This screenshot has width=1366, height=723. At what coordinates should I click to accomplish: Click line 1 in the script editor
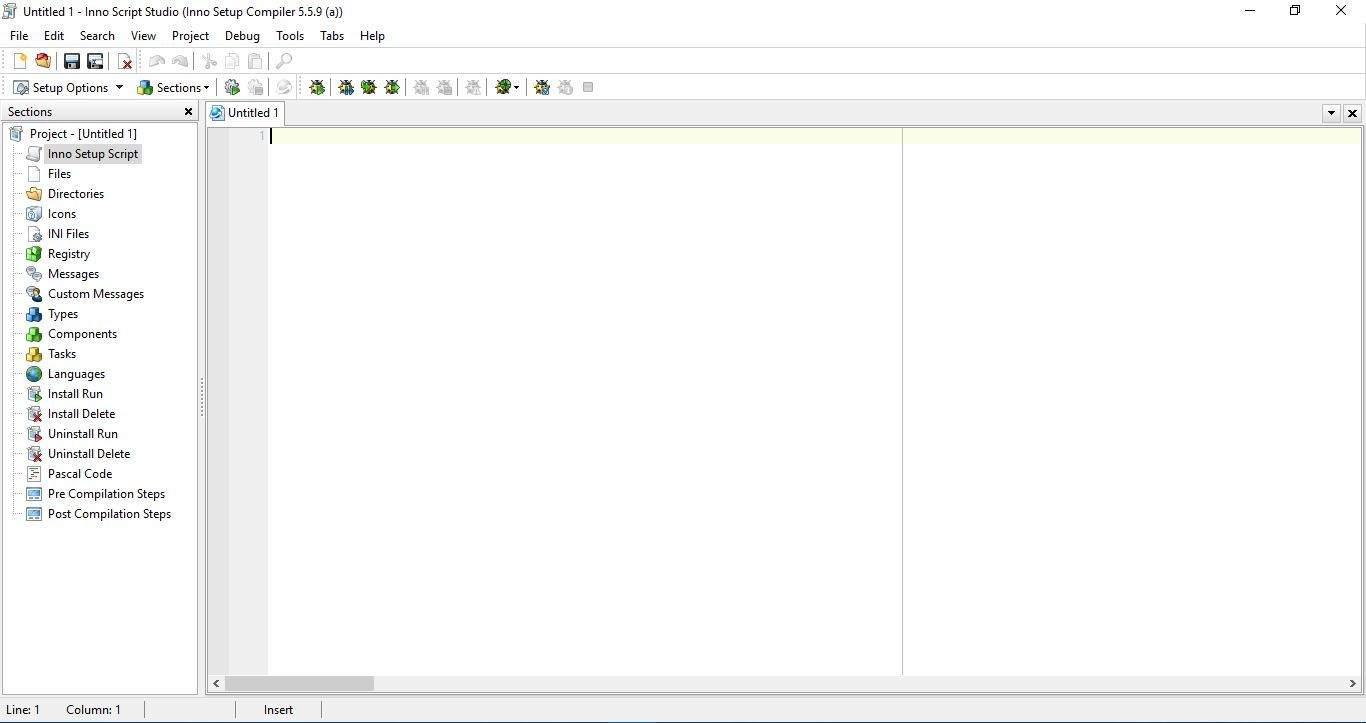814,136
